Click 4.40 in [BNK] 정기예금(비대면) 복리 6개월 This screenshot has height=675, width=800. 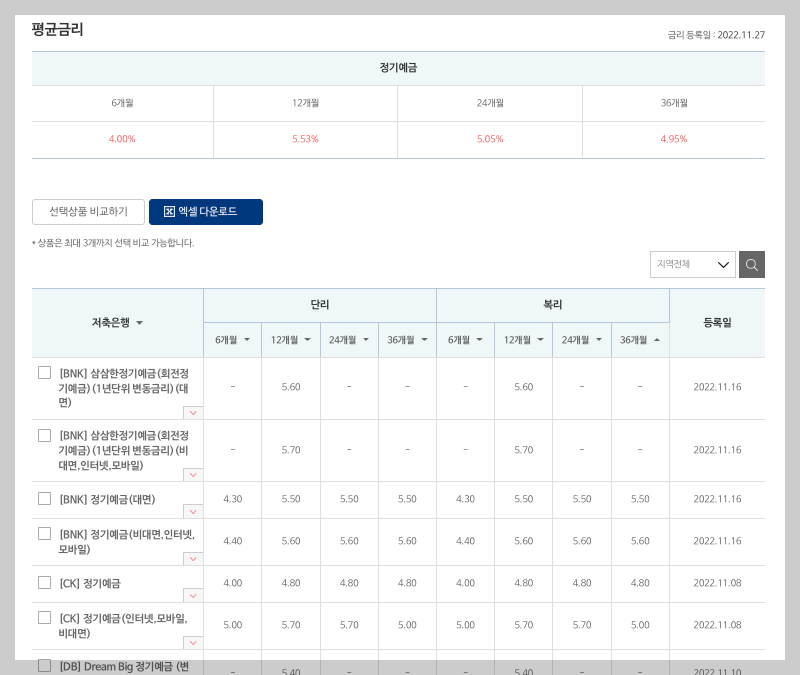pos(465,541)
